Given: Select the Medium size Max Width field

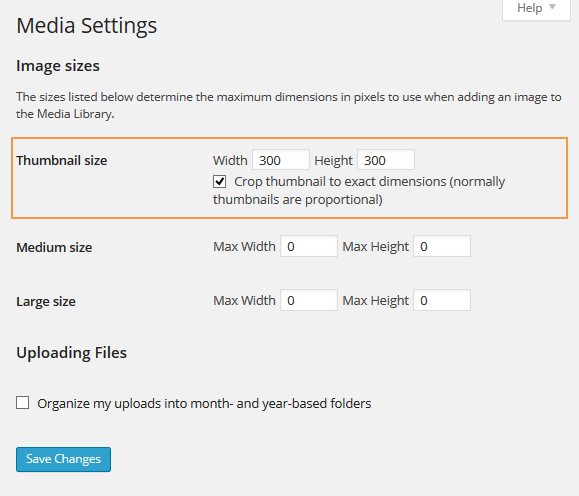Looking at the screenshot, I should 309,246.
